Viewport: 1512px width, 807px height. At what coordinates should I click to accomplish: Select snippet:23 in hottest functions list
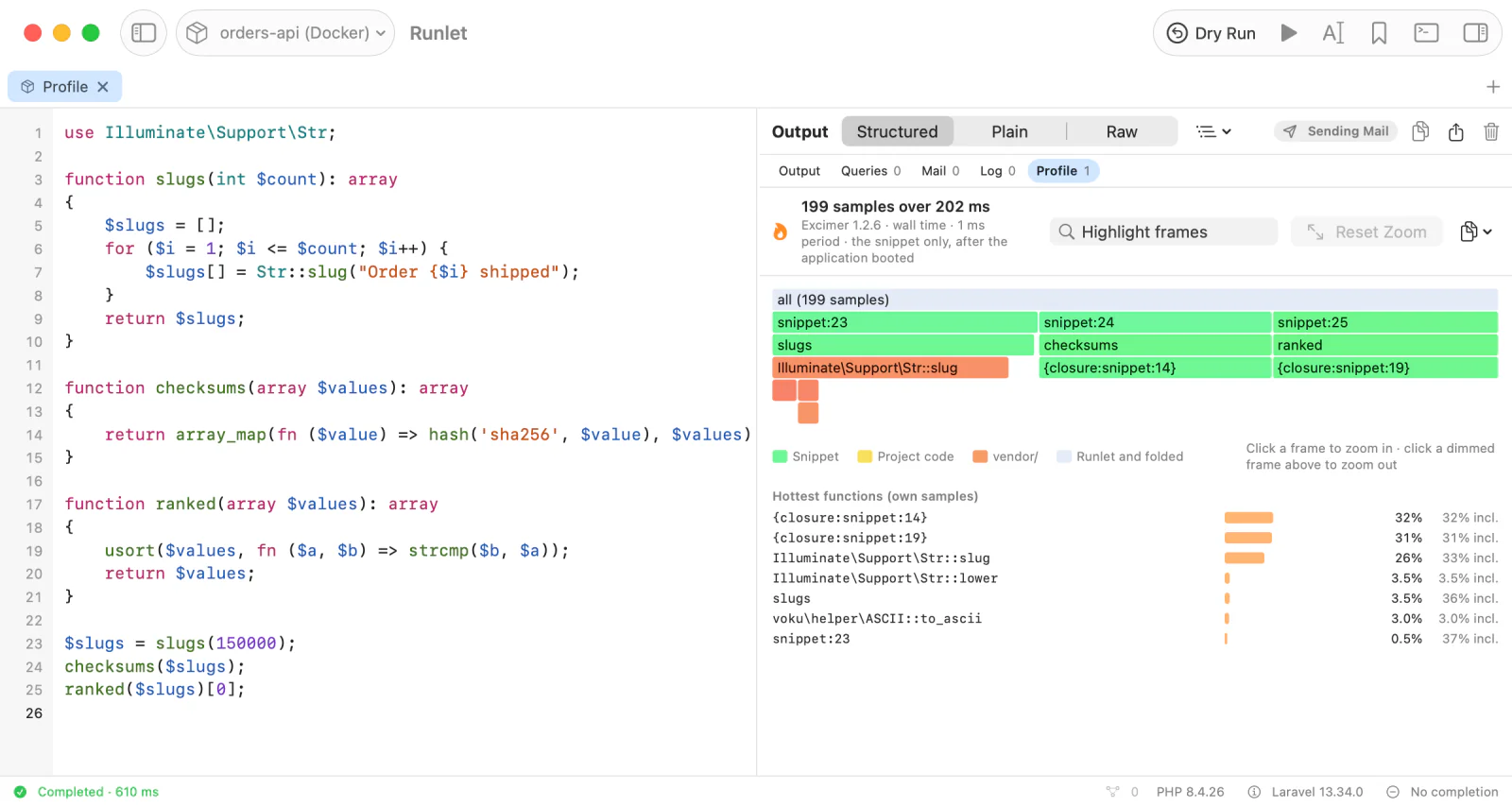1135,639
